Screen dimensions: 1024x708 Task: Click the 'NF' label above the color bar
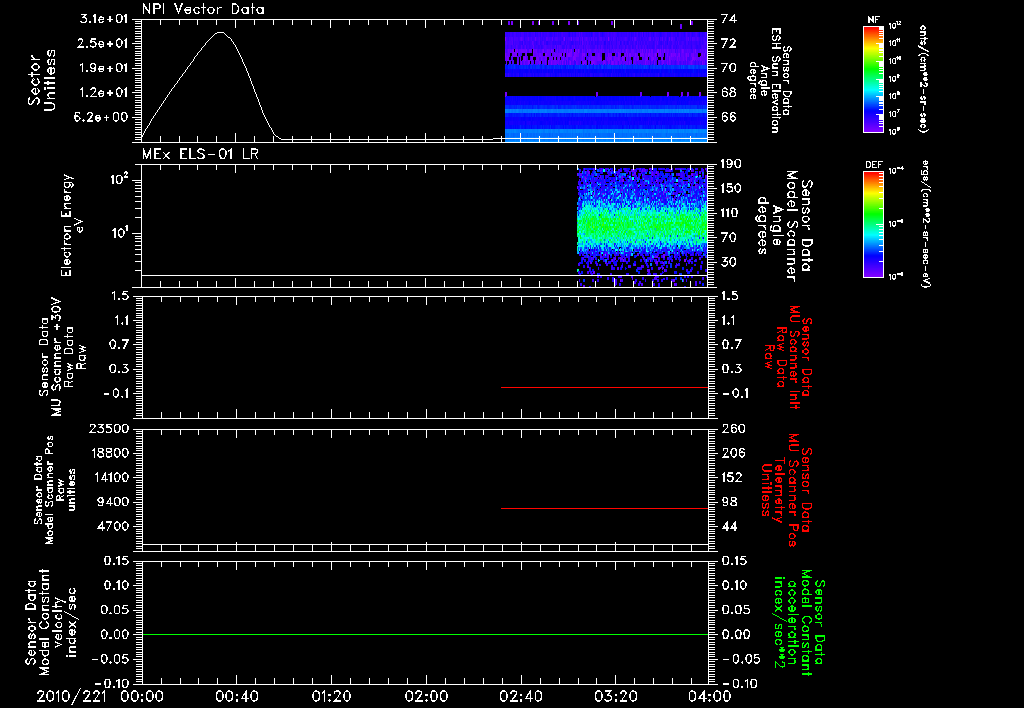pyautogui.click(x=873, y=20)
